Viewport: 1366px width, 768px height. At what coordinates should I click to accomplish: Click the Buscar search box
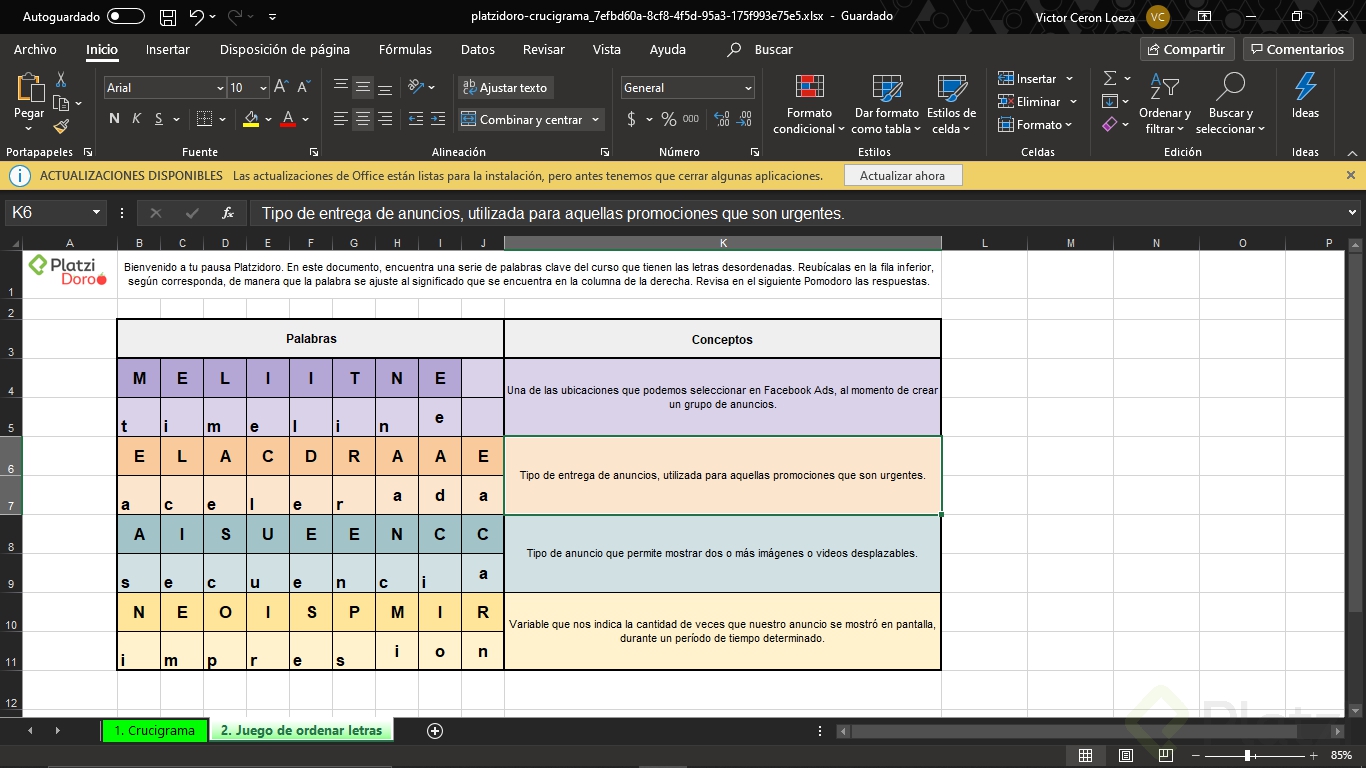[x=760, y=49]
